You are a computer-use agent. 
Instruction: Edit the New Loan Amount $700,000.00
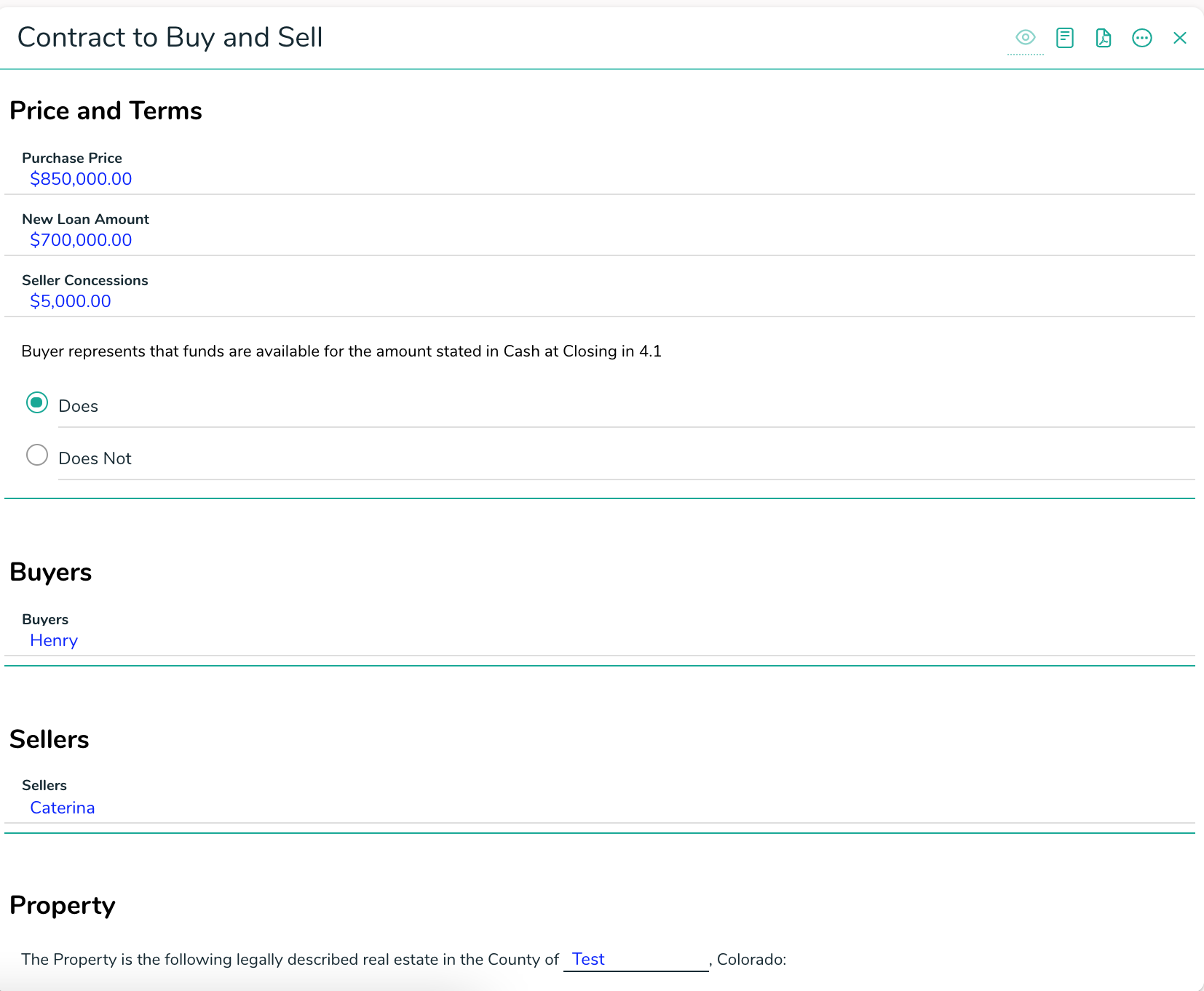coord(81,240)
